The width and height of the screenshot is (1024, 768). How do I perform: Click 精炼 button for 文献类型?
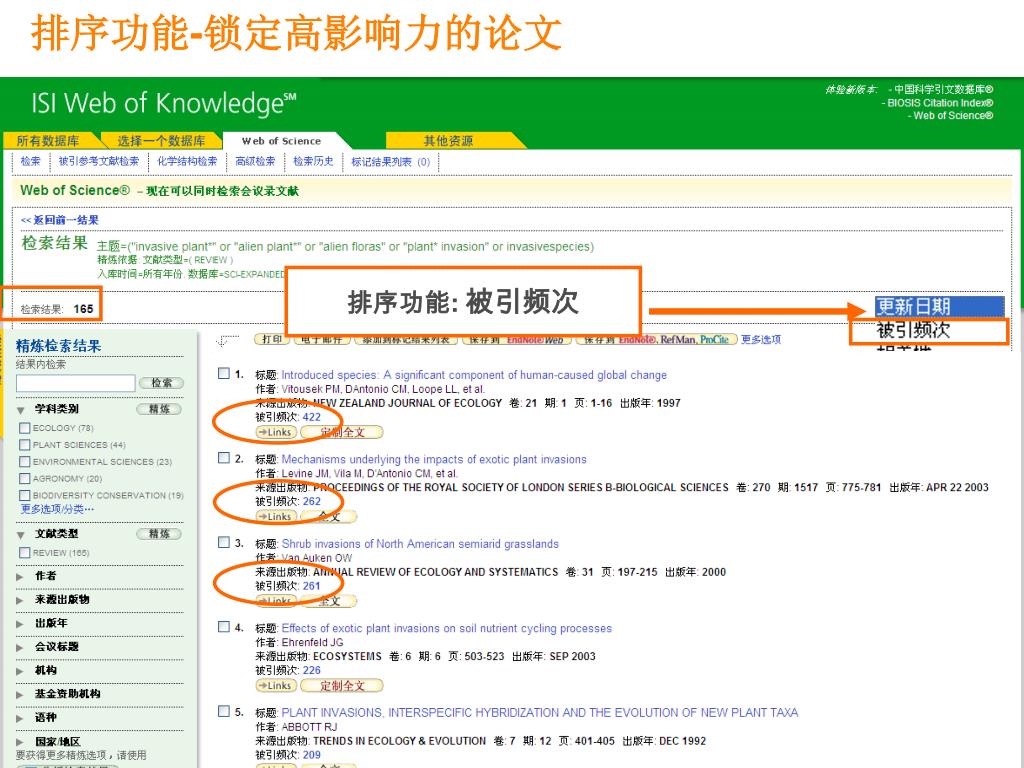(159, 534)
